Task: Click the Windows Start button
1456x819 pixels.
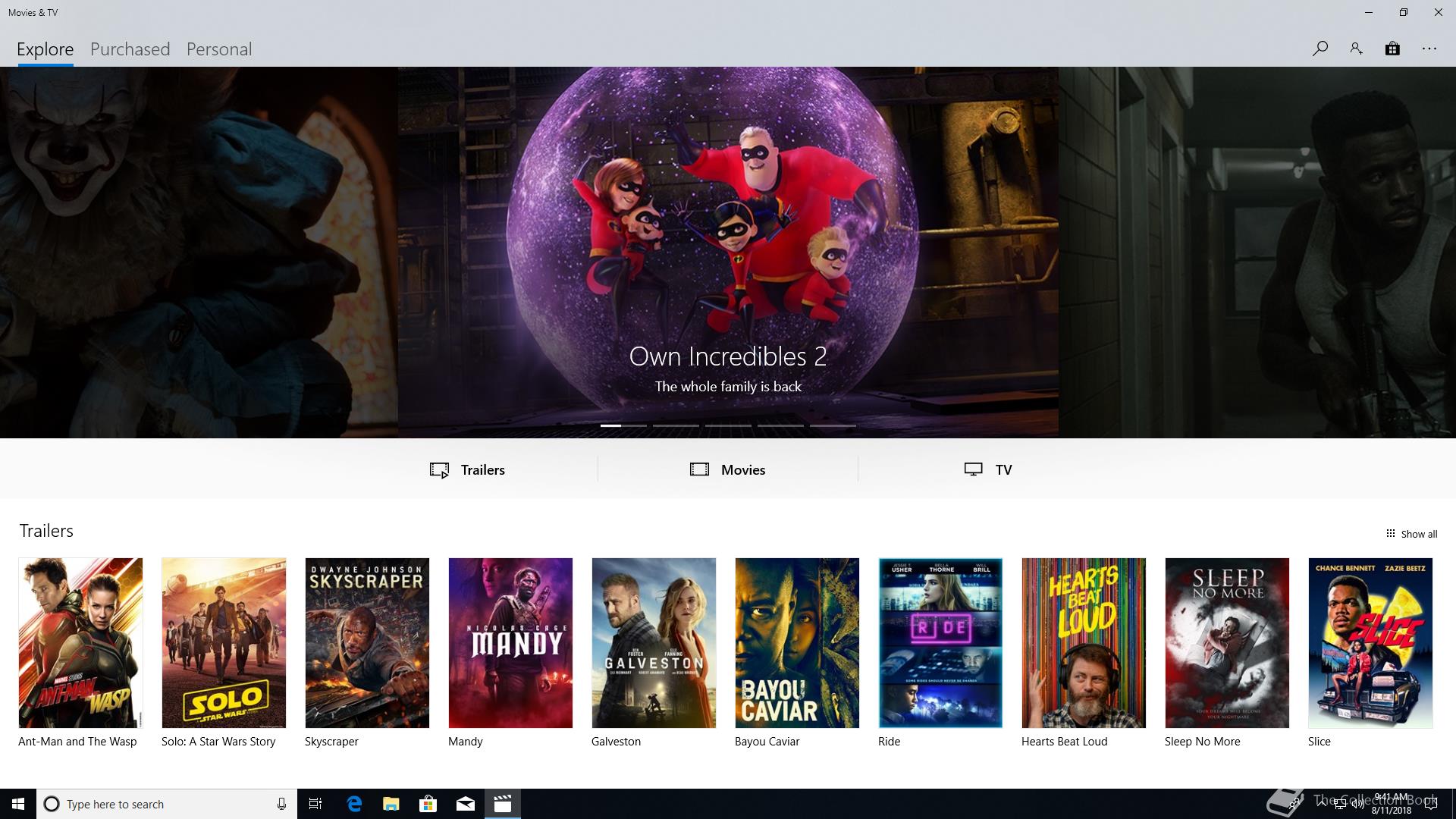Action: [x=18, y=804]
